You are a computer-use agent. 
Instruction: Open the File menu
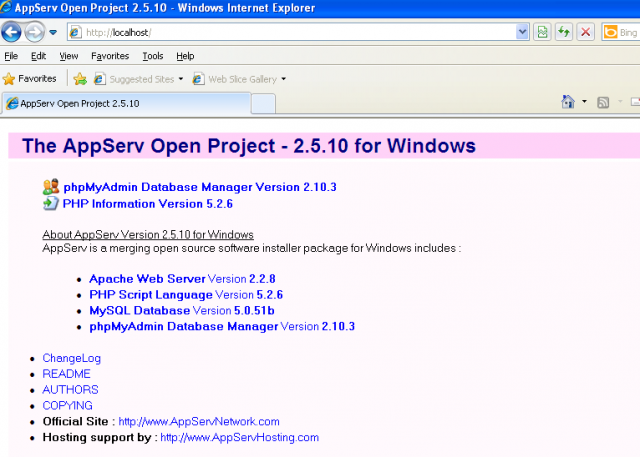click(x=11, y=56)
